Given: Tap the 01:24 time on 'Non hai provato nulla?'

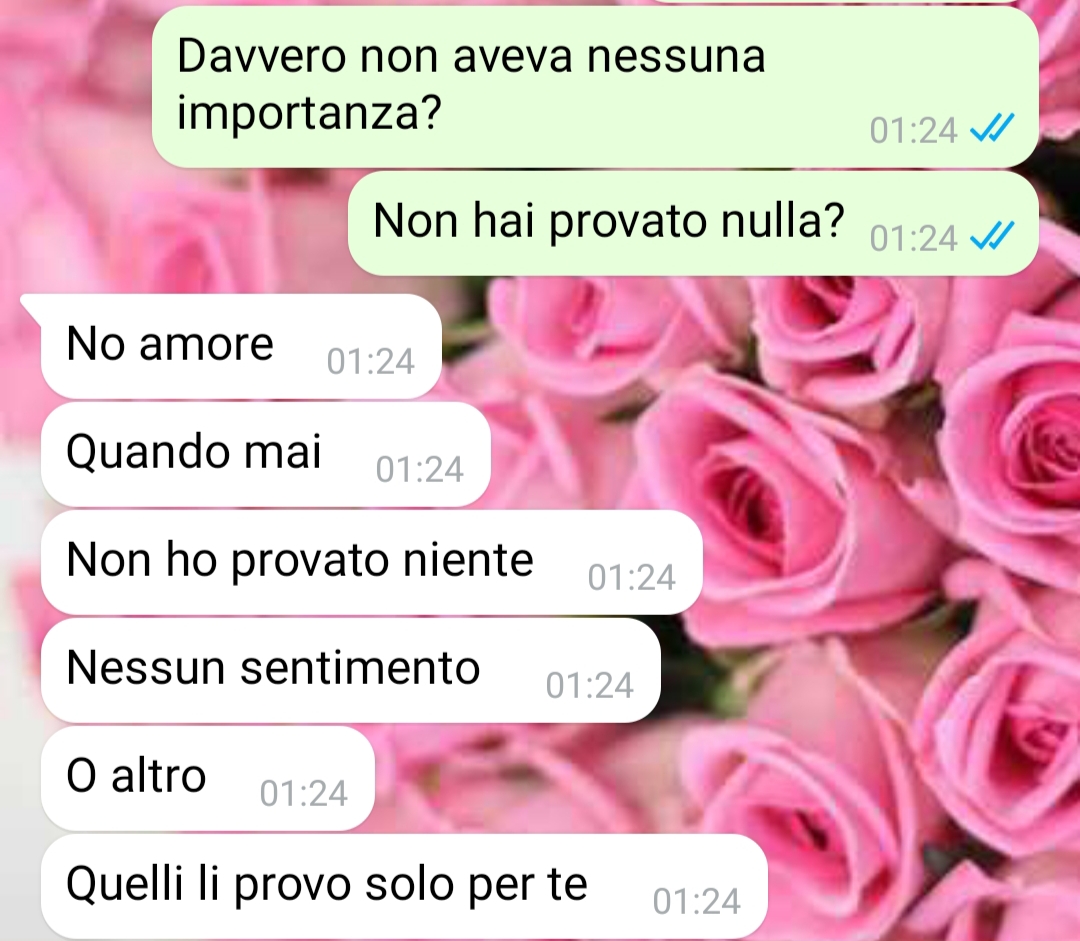Looking at the screenshot, I should click(913, 239).
